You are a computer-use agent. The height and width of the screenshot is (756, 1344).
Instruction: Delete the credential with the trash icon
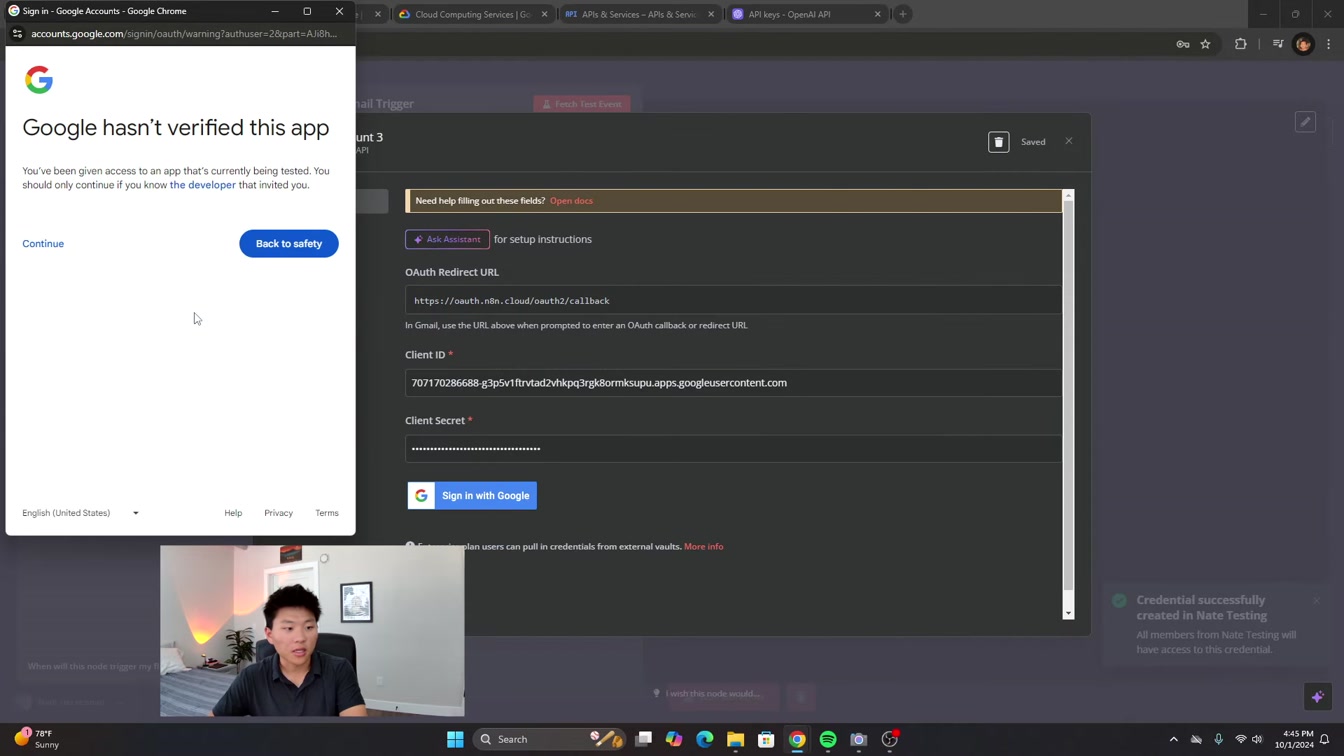[998, 142]
